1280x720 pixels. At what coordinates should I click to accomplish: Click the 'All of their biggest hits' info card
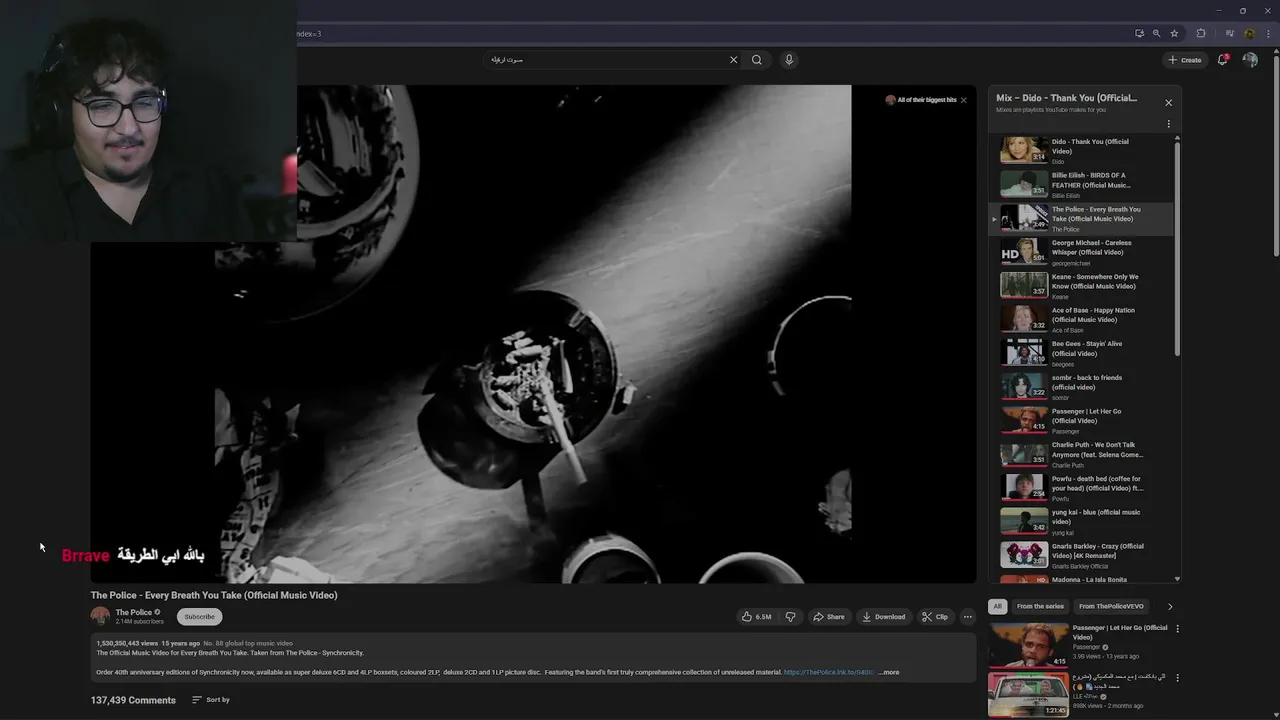pyautogui.click(x=921, y=100)
